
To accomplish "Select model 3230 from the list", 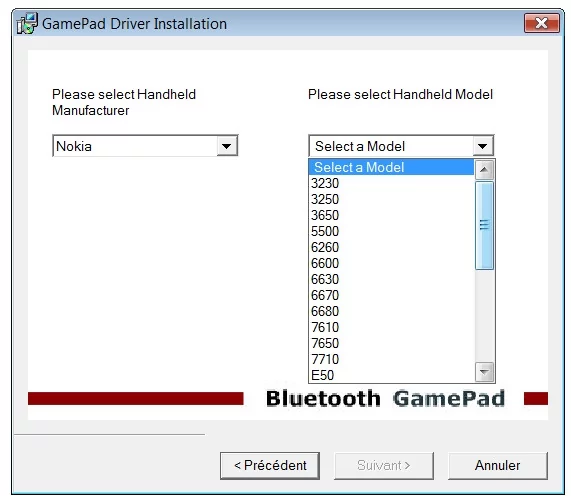I will pyautogui.click(x=391, y=183).
